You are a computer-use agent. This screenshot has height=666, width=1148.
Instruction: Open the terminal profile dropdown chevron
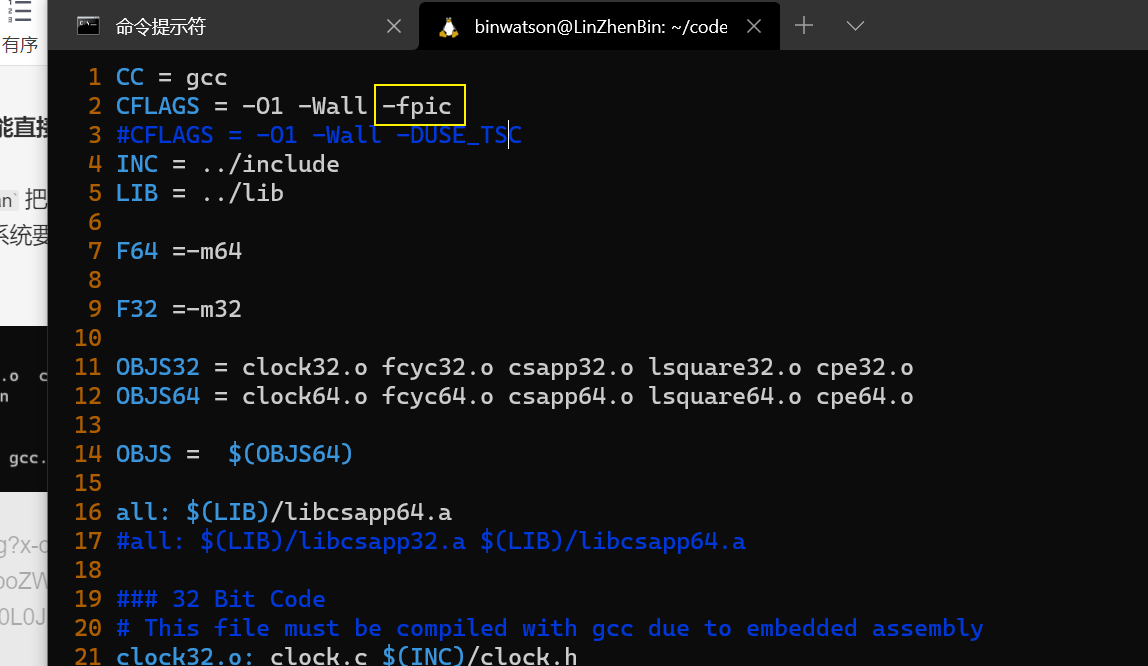pyautogui.click(x=855, y=26)
